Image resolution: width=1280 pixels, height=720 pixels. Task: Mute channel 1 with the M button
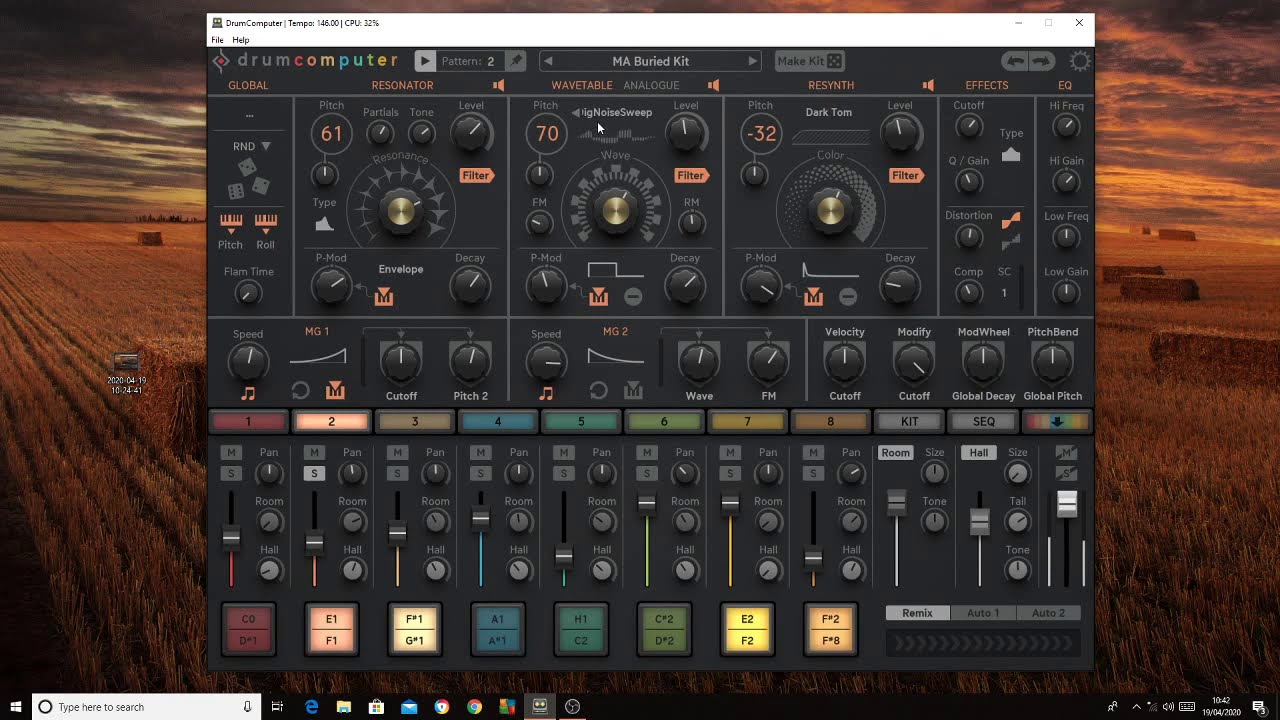pos(231,453)
